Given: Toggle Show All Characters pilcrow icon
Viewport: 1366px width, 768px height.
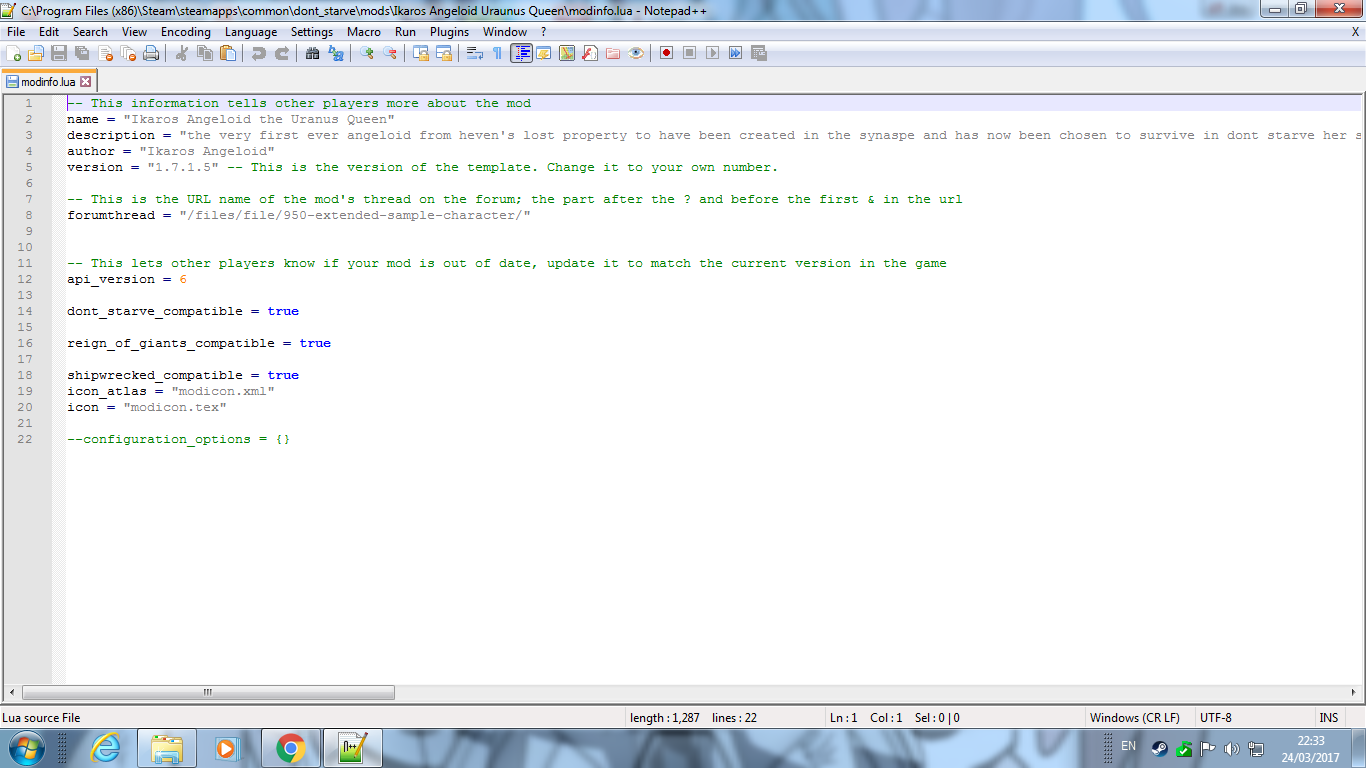Looking at the screenshot, I should tap(497, 53).
